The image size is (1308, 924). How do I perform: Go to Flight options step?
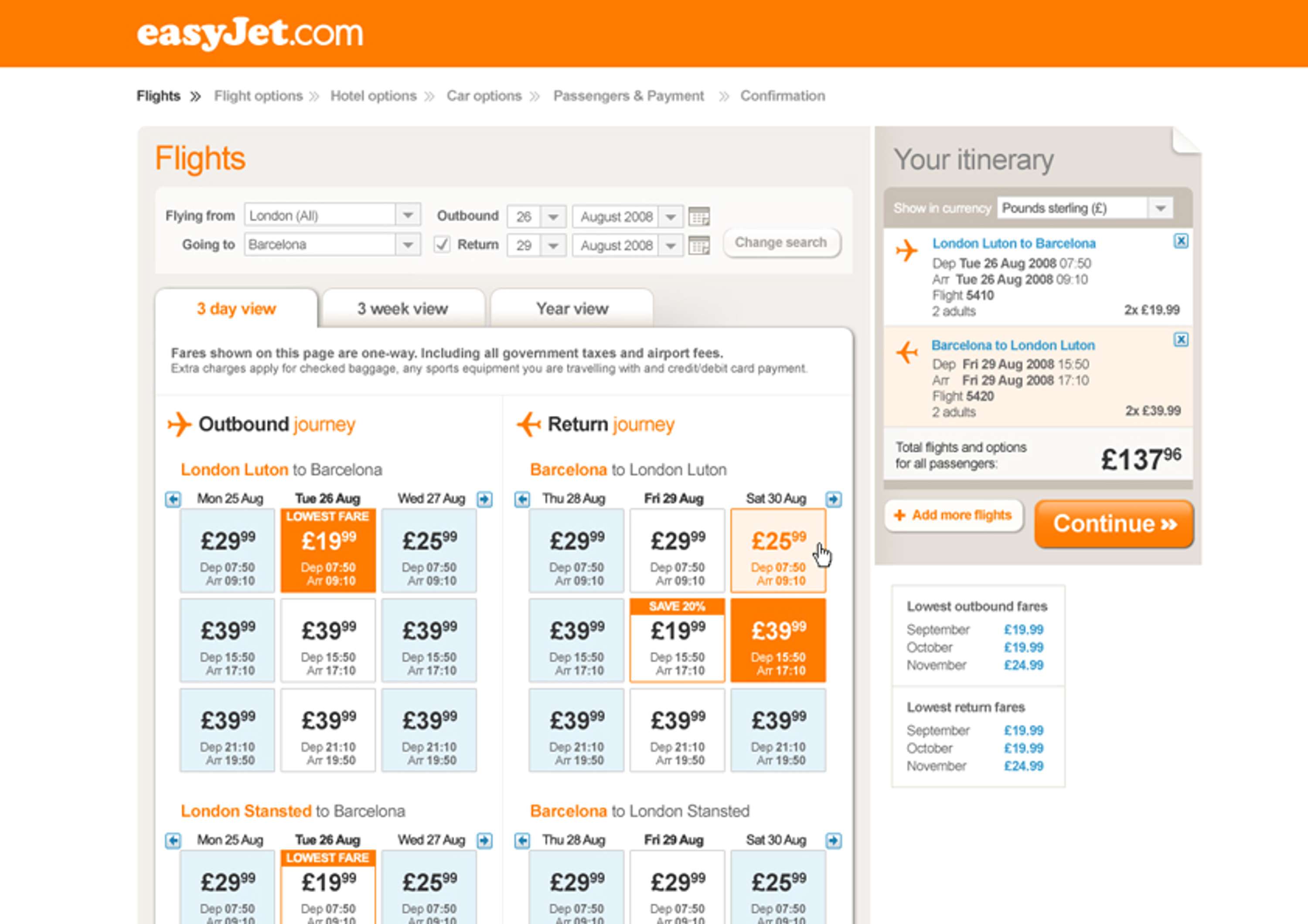tap(258, 95)
